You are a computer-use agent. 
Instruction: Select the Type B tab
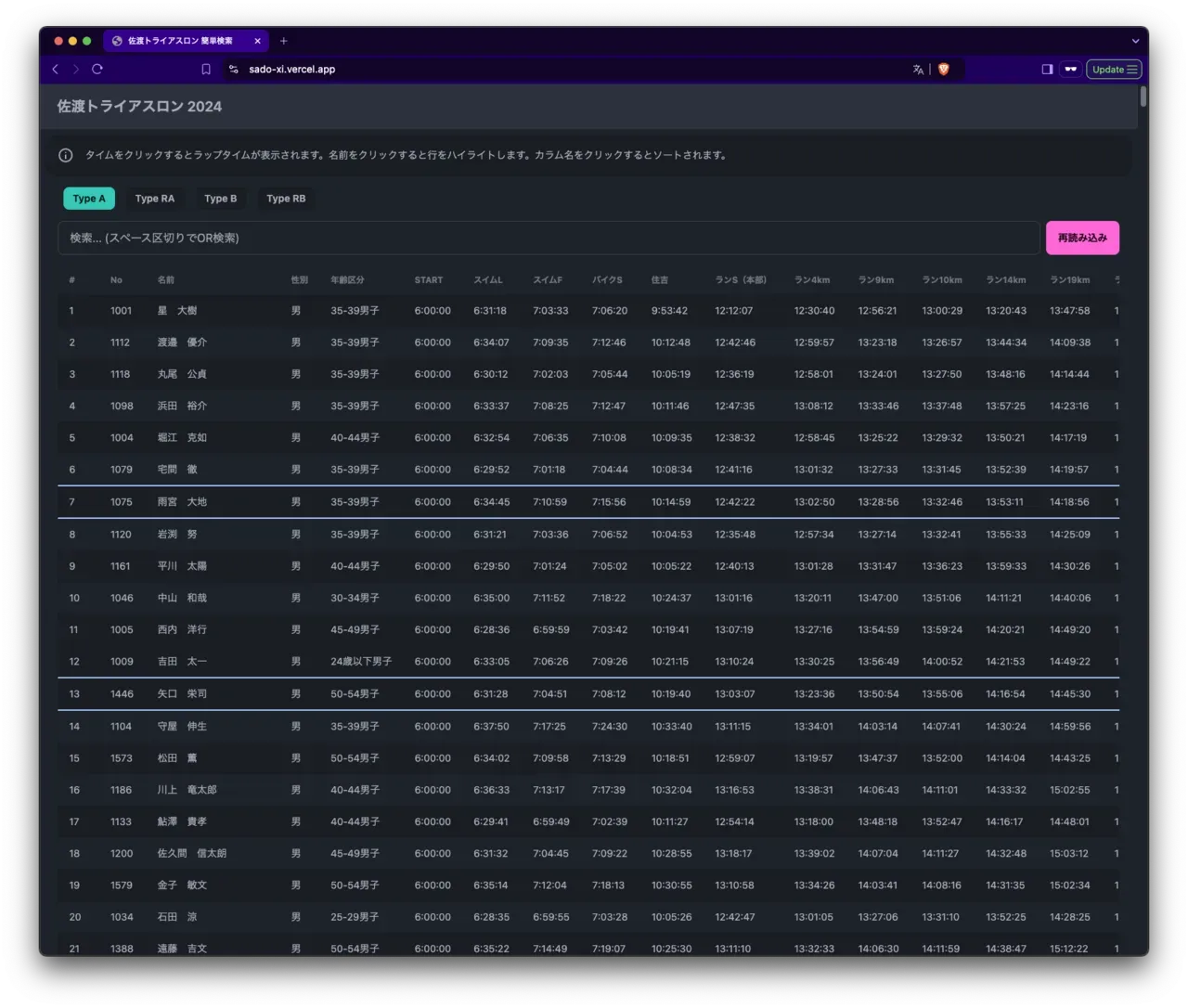click(220, 199)
